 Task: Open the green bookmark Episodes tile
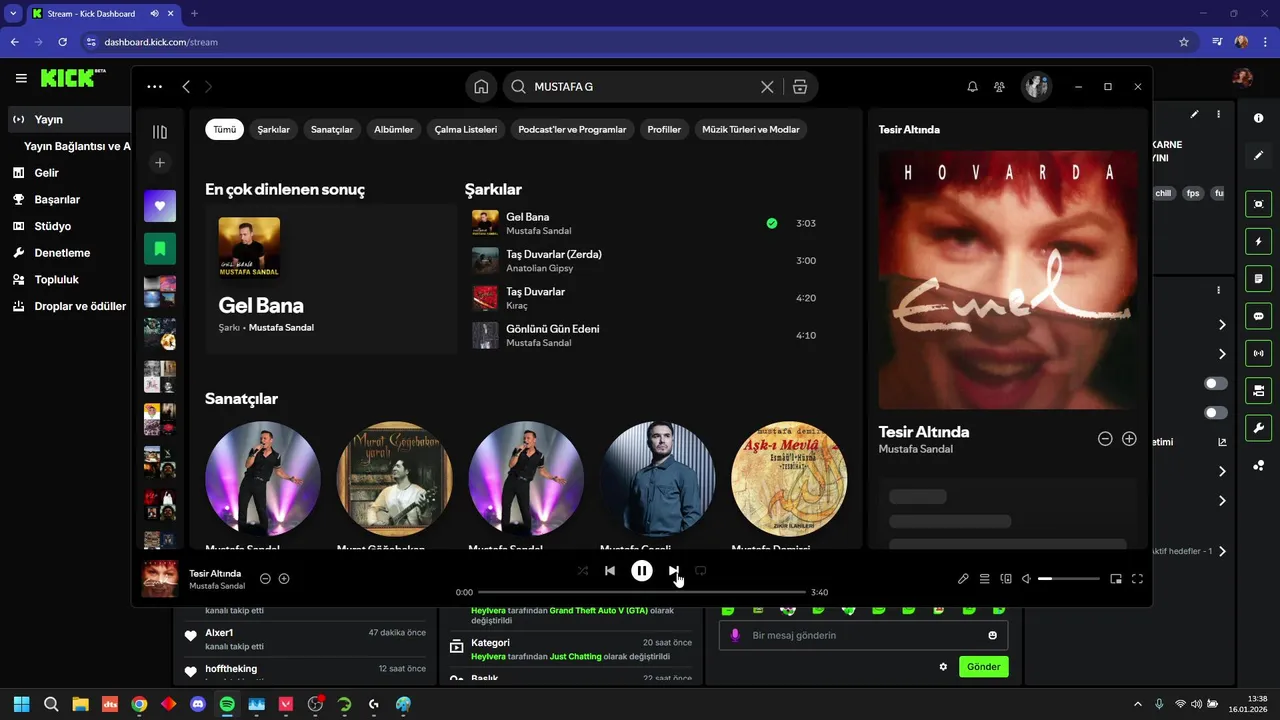[x=160, y=248]
